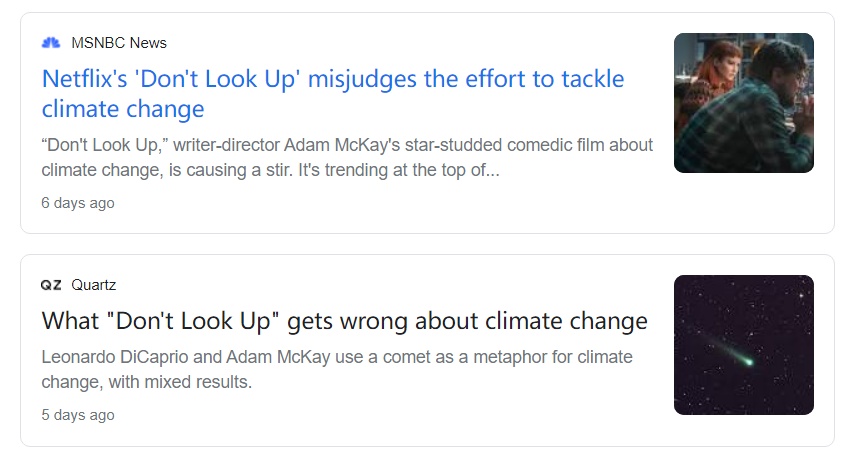
Task: Click 'climate change' second line of MSNBC headline
Action: coord(123,109)
